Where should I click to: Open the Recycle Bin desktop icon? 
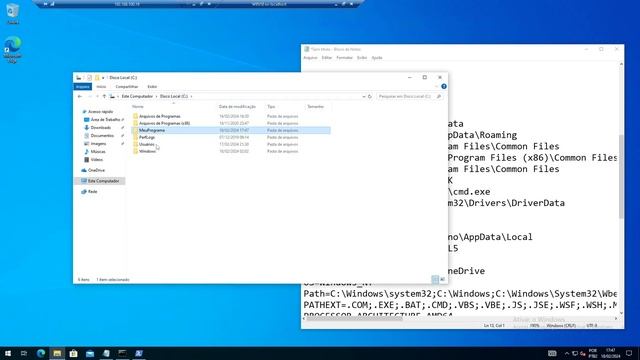[13, 13]
